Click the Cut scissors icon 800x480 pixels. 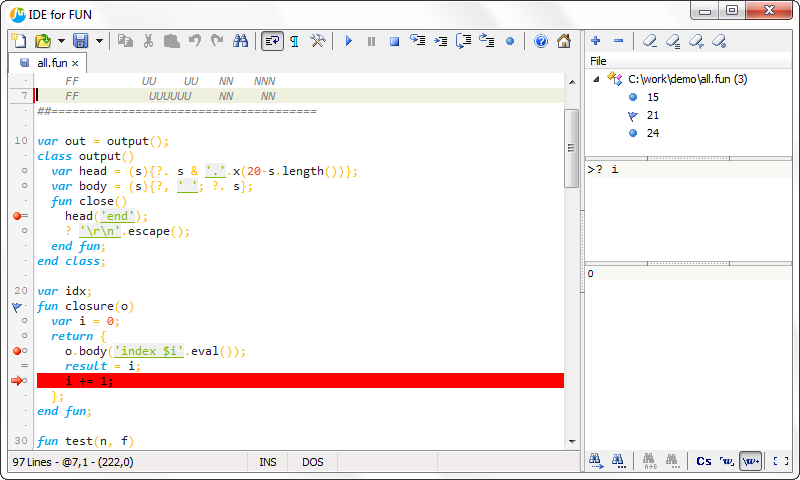pos(148,41)
